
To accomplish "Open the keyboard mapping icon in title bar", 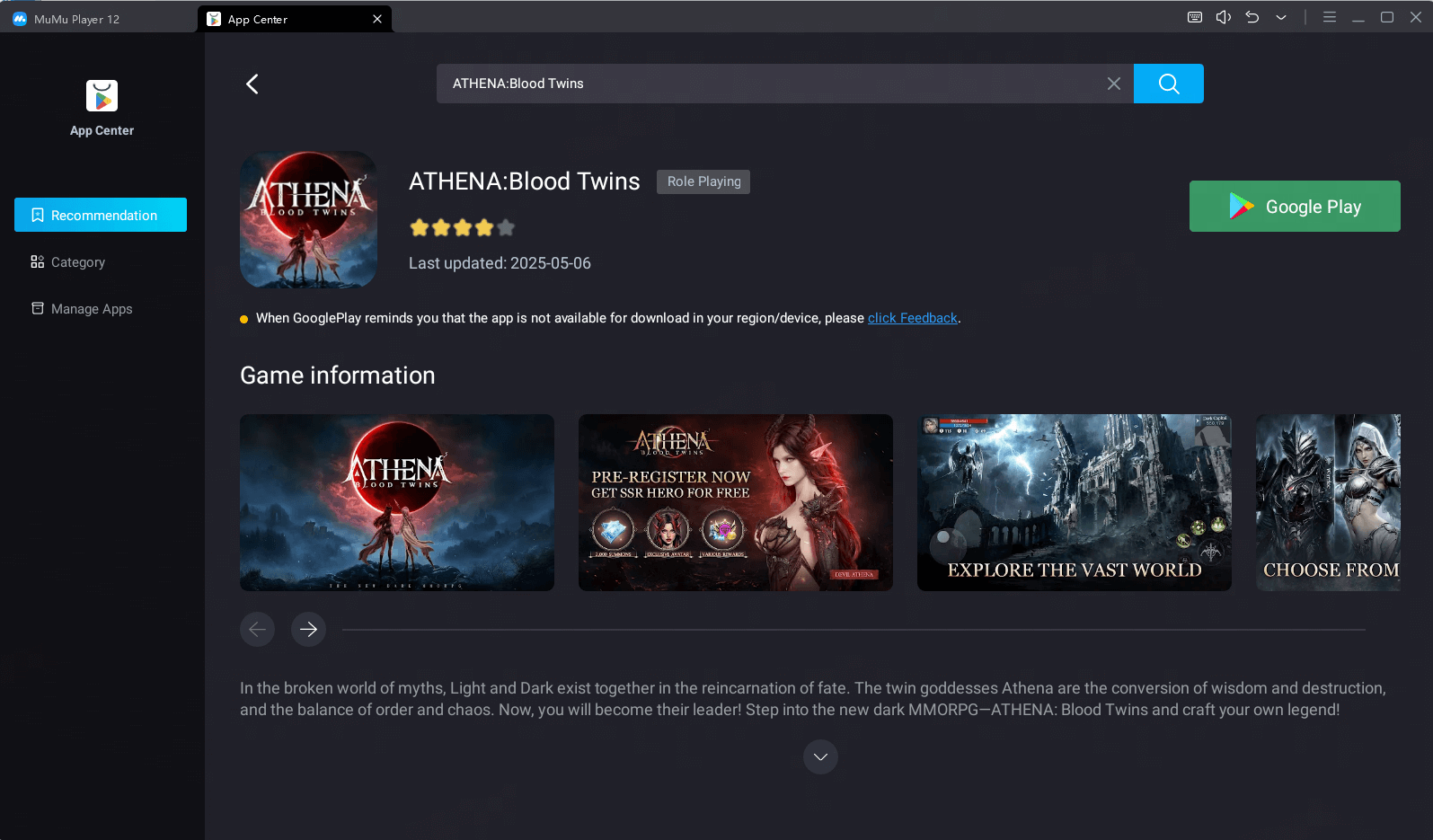I will pyautogui.click(x=1195, y=17).
